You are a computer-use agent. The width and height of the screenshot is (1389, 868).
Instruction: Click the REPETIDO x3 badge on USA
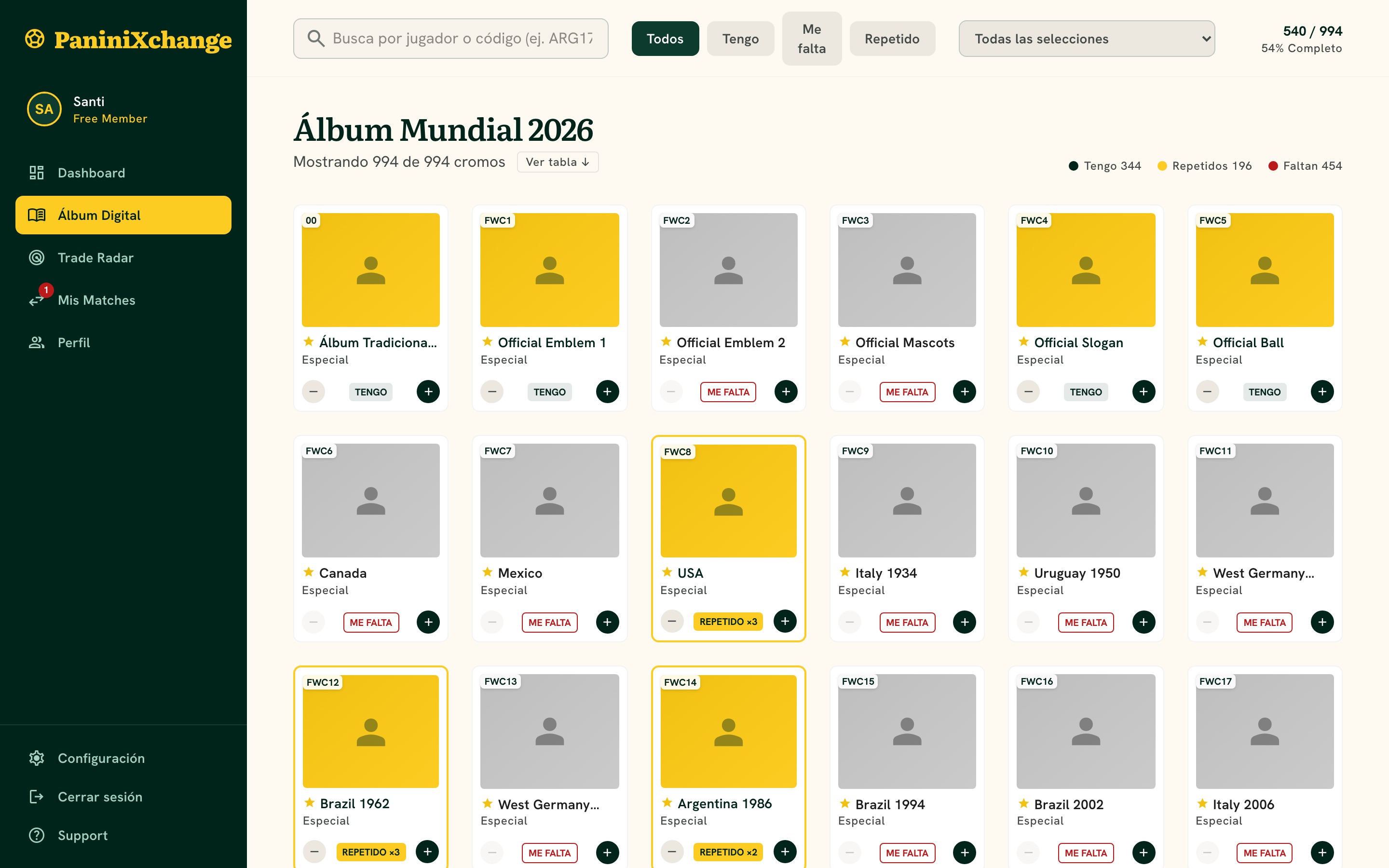click(728, 622)
